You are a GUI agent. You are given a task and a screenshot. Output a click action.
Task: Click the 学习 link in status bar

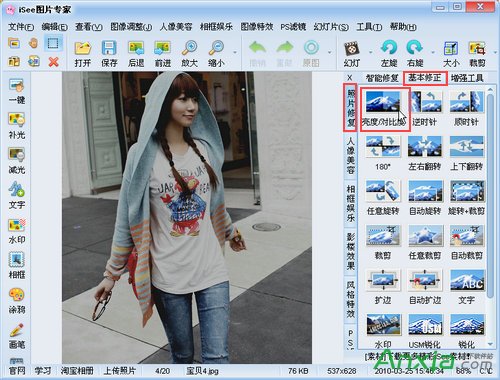coord(43,371)
